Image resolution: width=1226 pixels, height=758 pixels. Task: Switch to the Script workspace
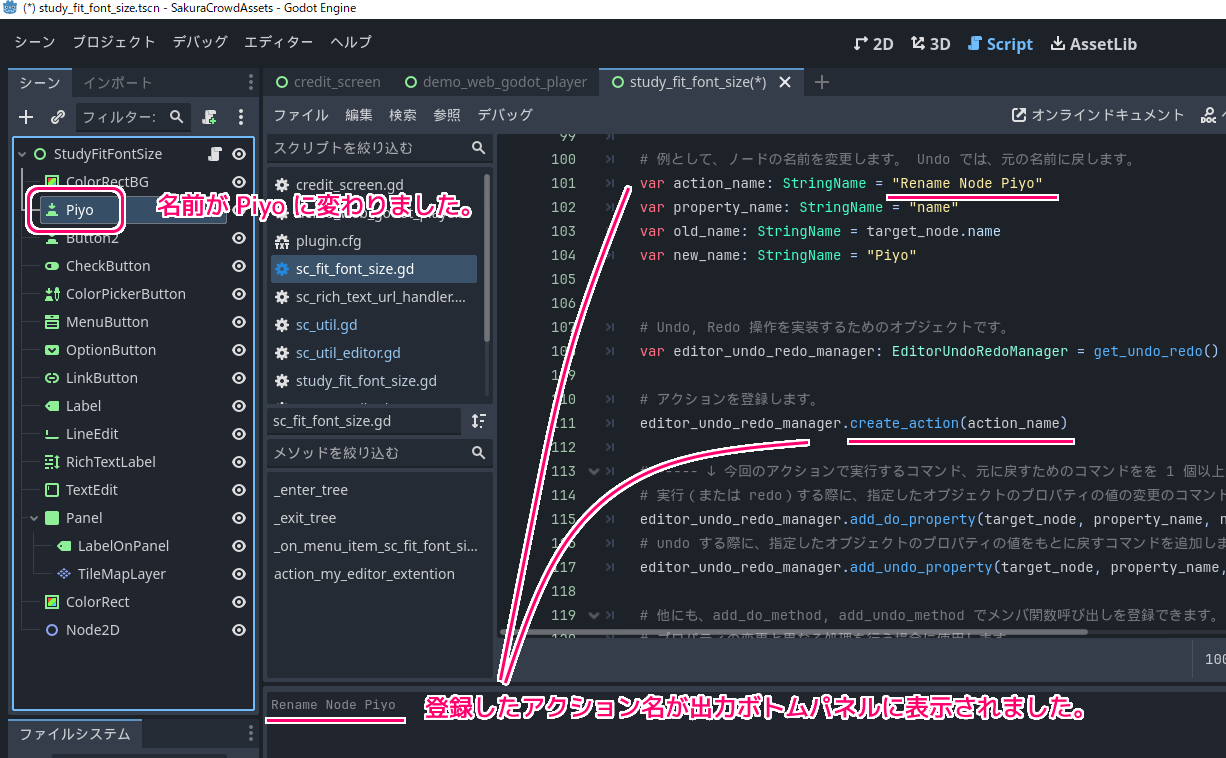(1000, 44)
